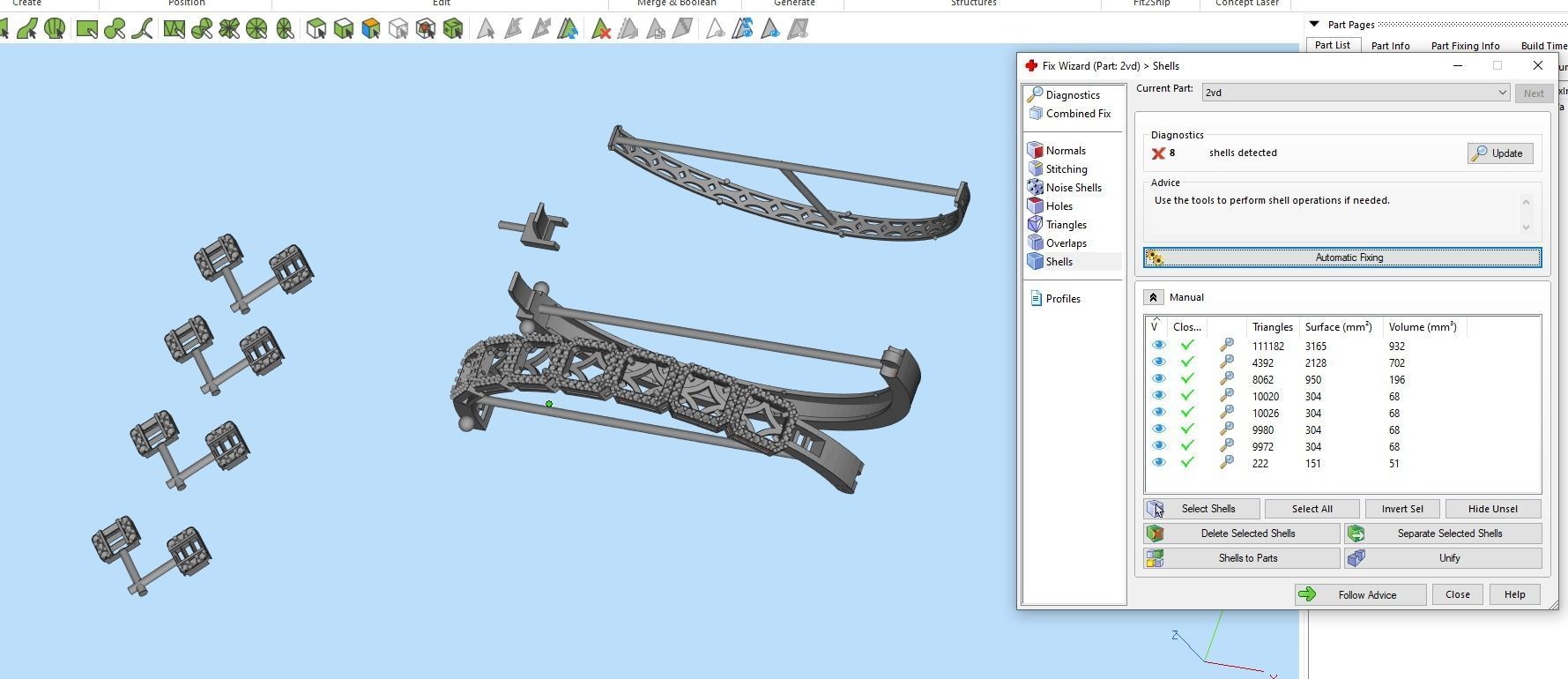Open Help from Fix Wizard
Image resolution: width=1568 pixels, height=679 pixels.
(x=1514, y=594)
